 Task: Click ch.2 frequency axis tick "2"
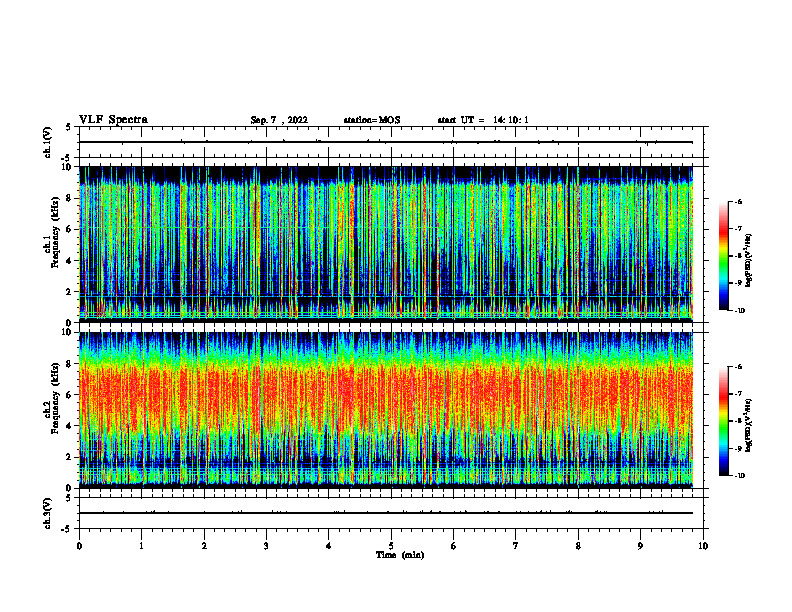(70, 457)
